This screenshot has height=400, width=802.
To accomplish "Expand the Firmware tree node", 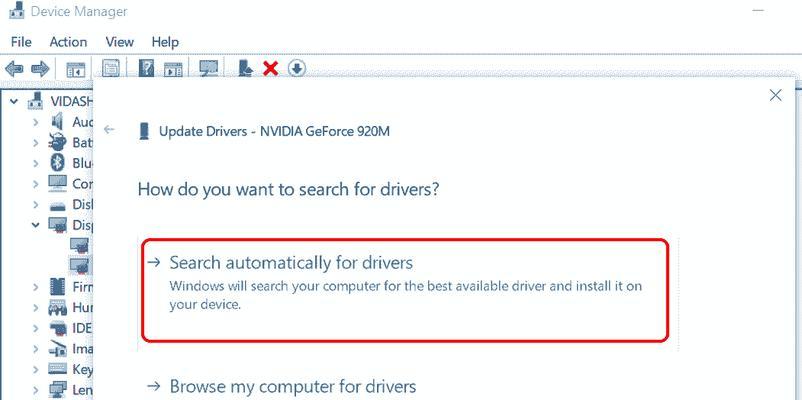I will click(x=35, y=286).
